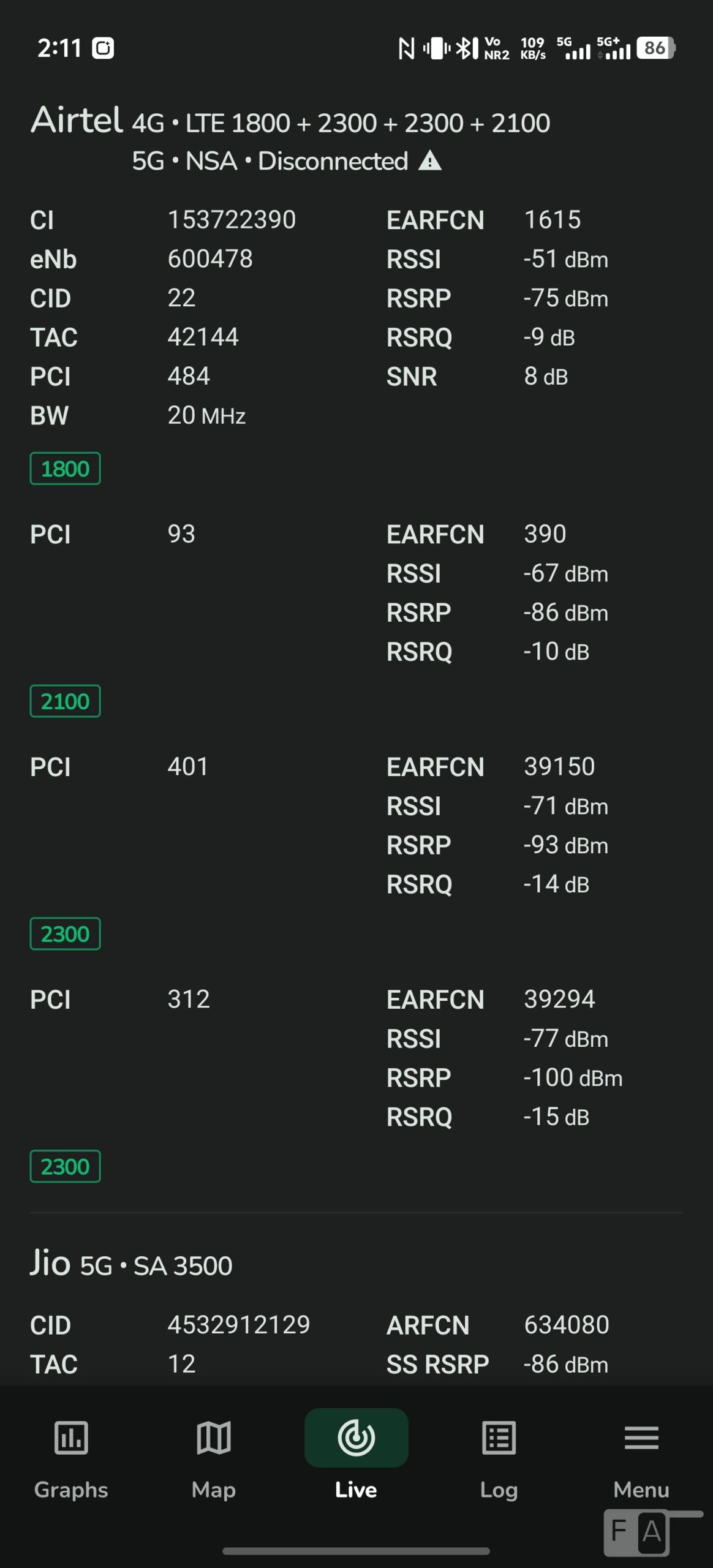Tap the battery indicator showing 86
713x1568 pixels.
[x=655, y=48]
